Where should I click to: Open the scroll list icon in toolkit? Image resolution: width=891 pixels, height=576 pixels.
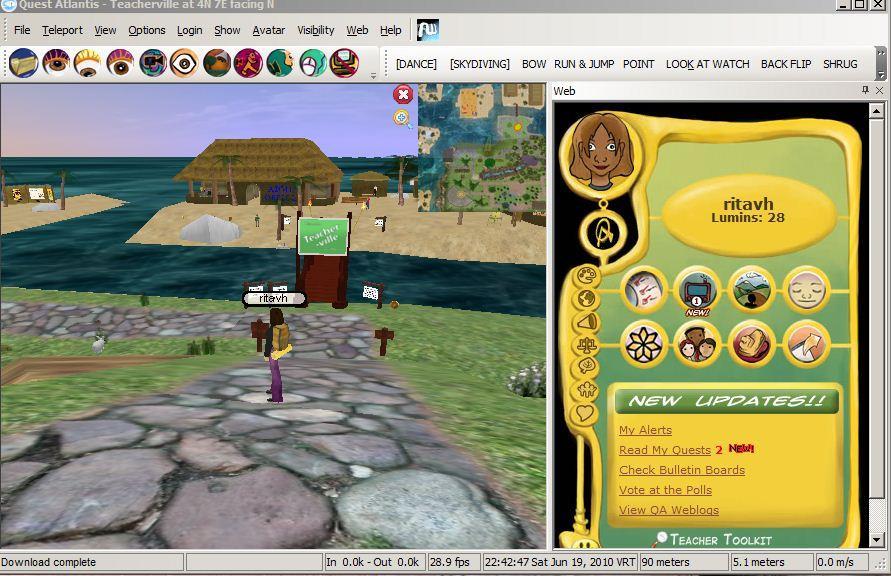coord(643,290)
